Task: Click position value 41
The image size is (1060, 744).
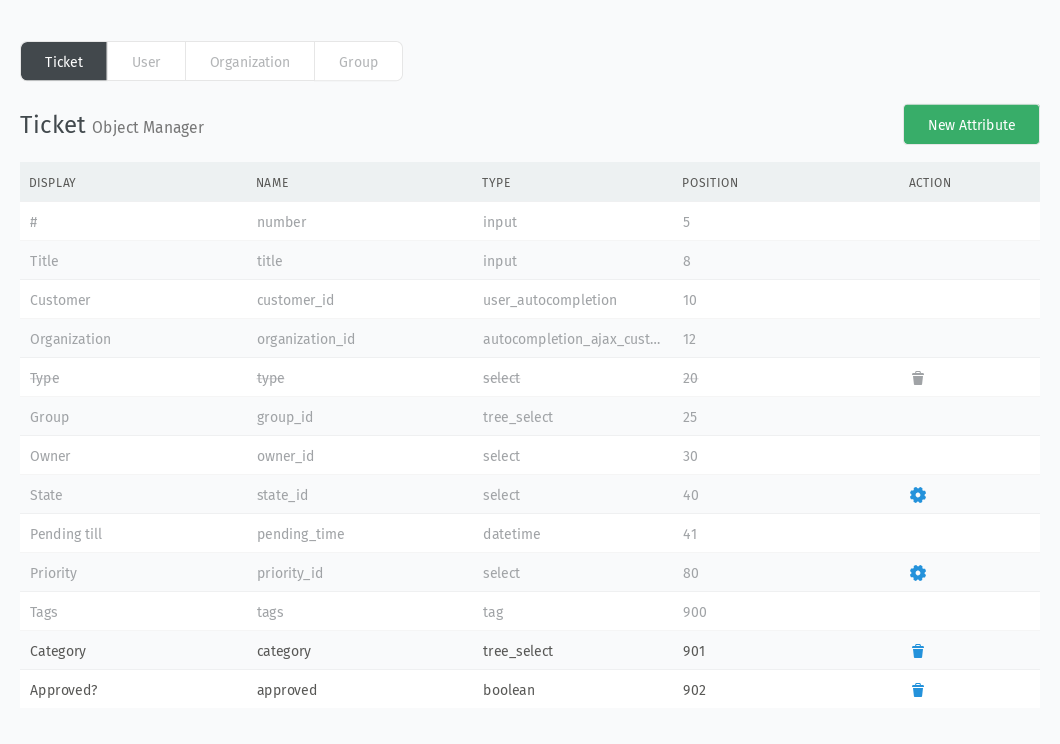Action: [x=690, y=534]
